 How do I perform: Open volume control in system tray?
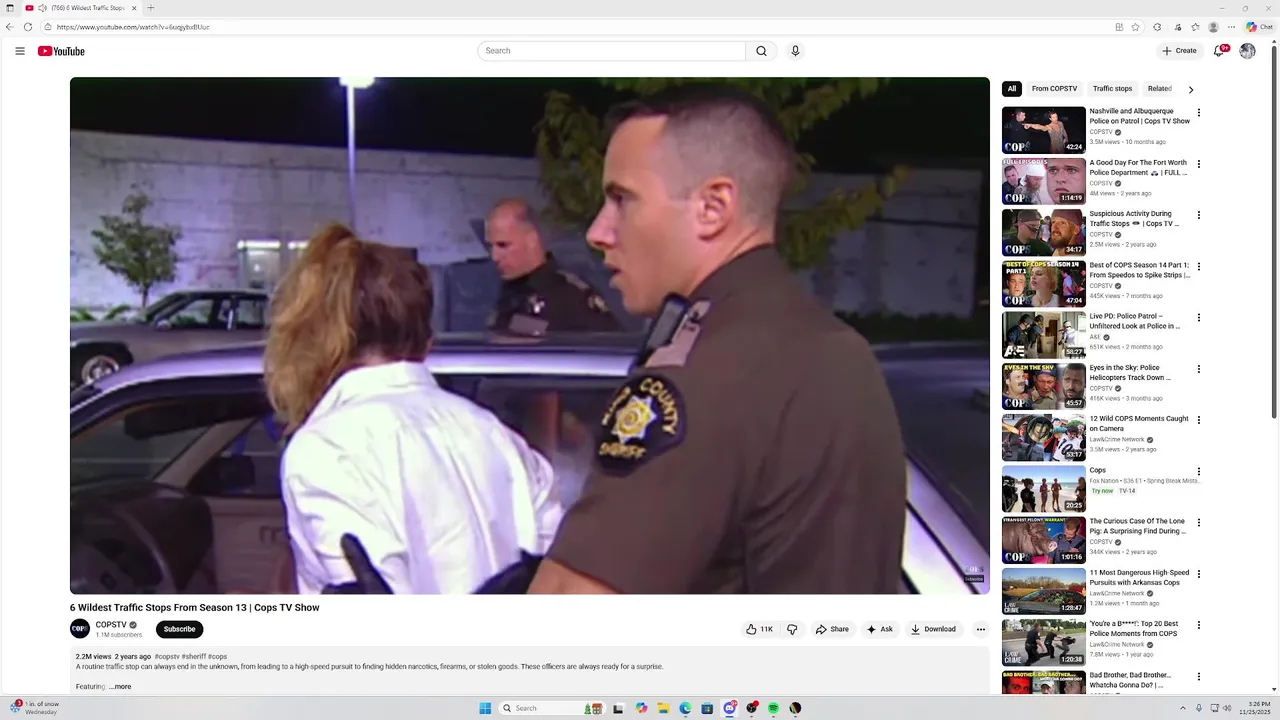tap(1229, 708)
